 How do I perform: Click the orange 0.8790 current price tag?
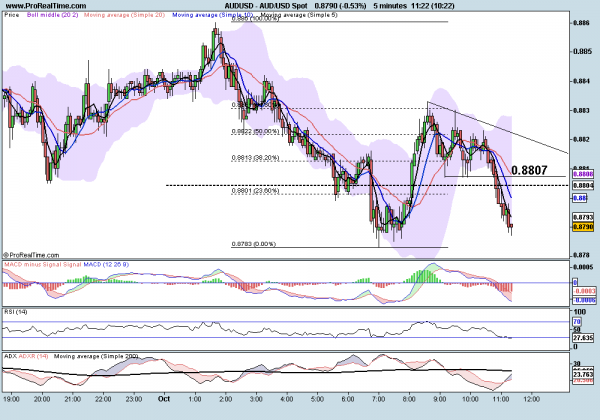coord(583,227)
